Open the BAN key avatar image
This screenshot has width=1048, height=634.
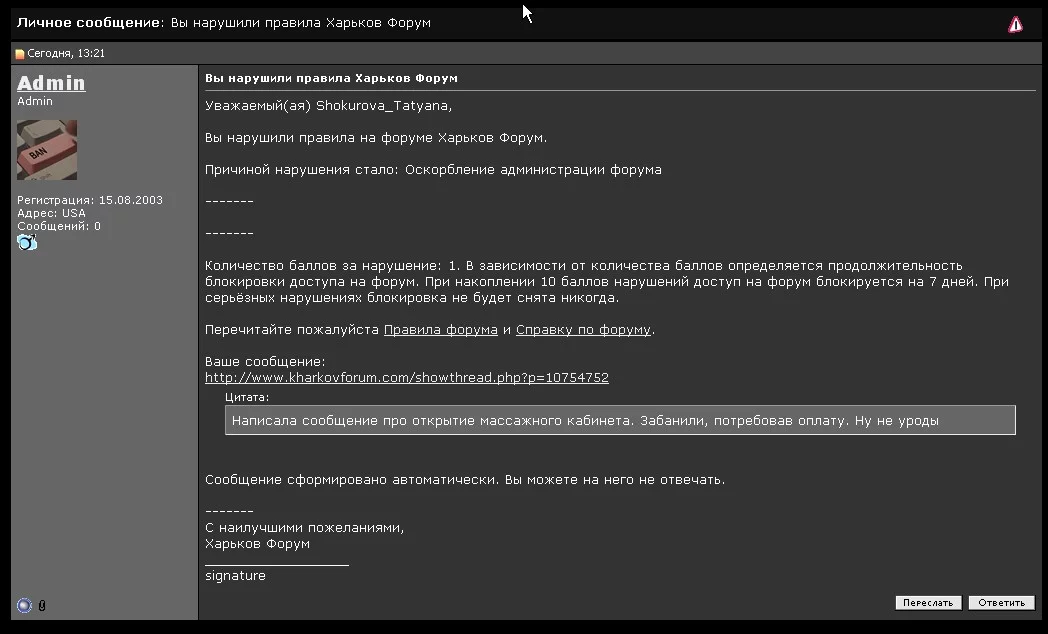point(46,150)
